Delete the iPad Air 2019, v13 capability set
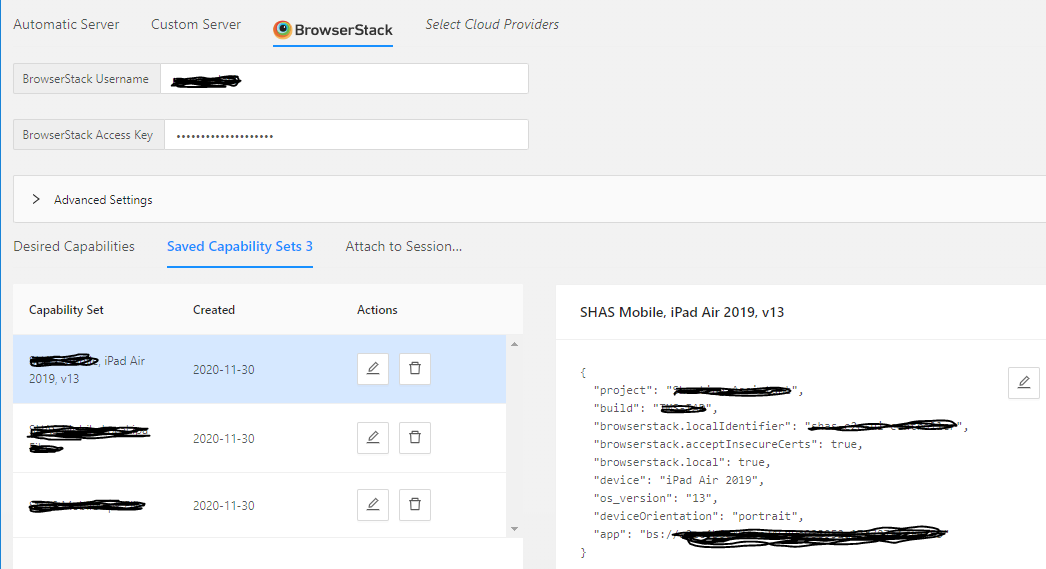The height and width of the screenshot is (569, 1046). (415, 369)
